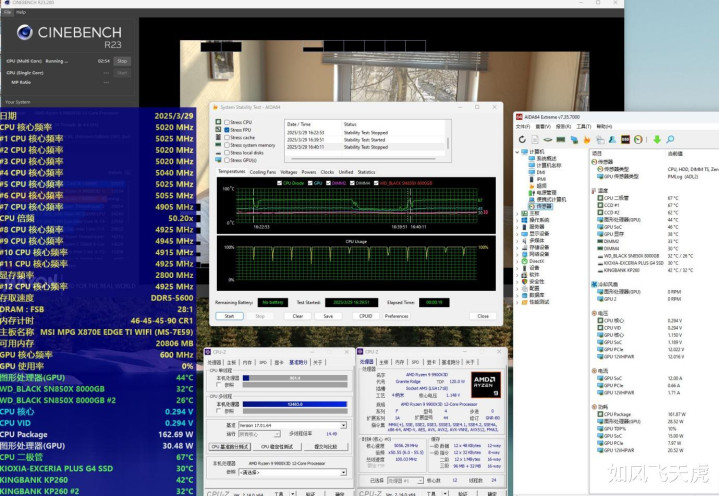Click the Stress GPU monitor icon

click(218, 160)
